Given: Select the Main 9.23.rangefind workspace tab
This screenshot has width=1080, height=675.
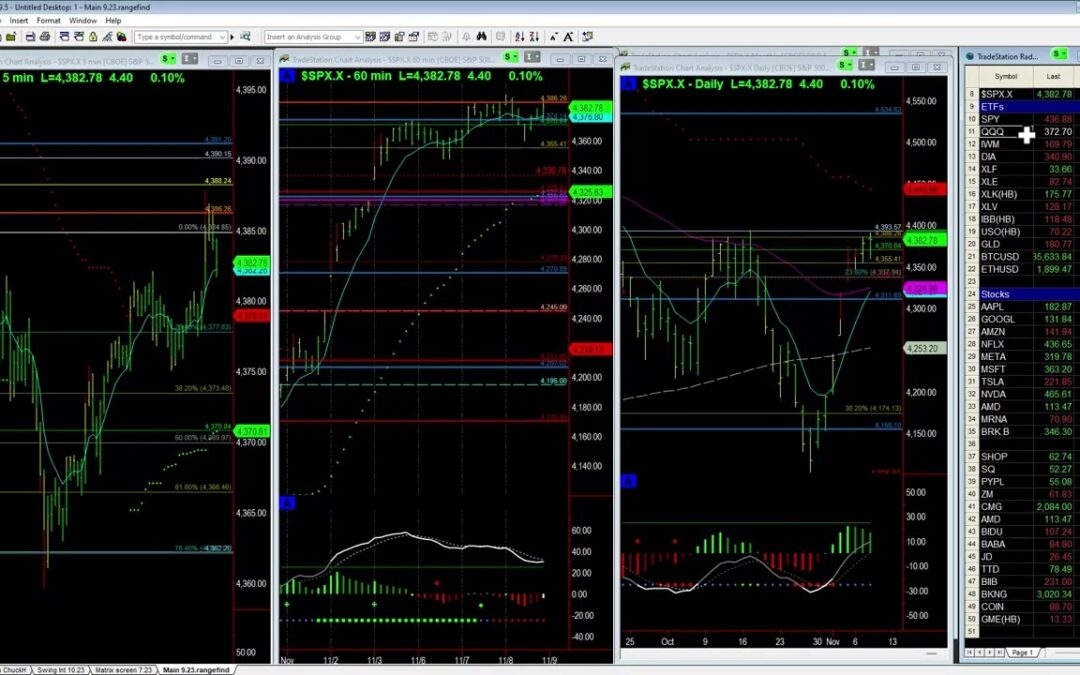Looking at the screenshot, I should [x=196, y=669].
